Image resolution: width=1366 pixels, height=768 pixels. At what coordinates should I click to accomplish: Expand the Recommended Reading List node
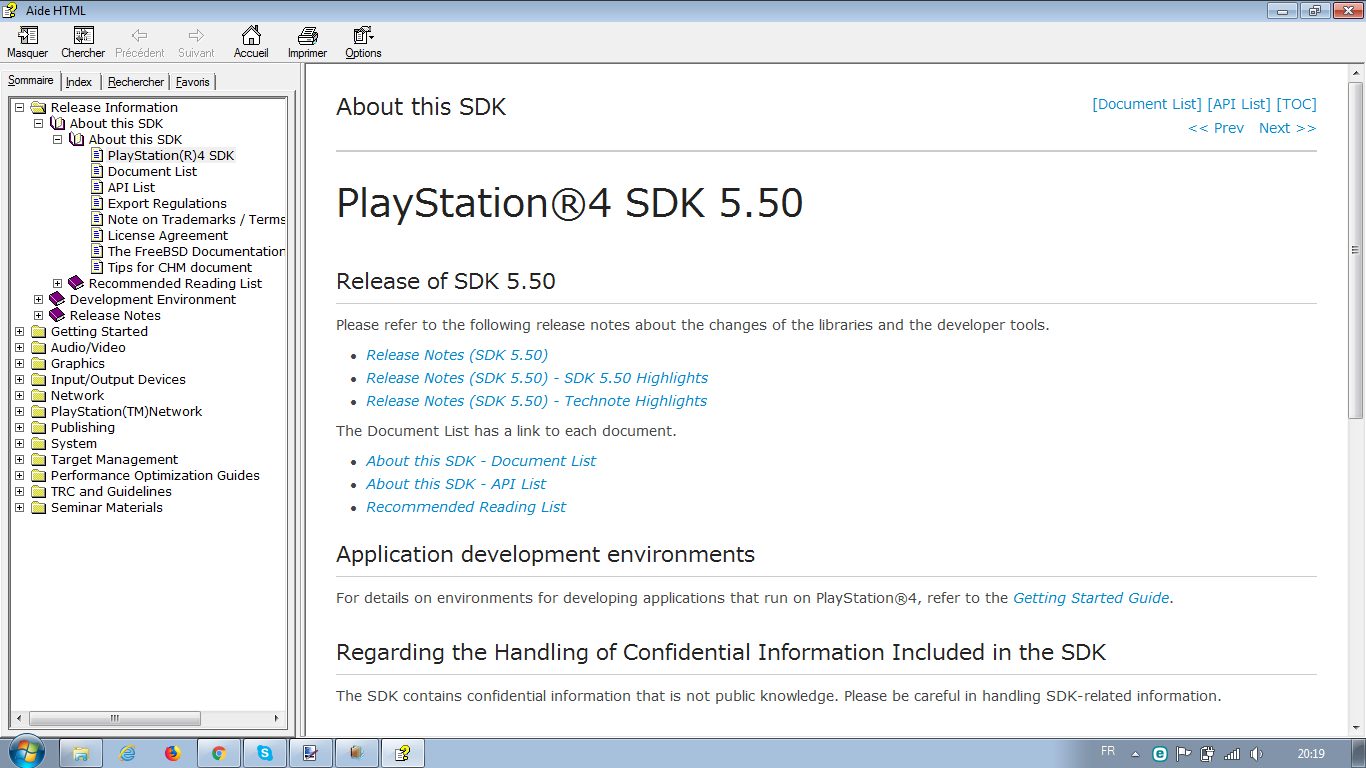tap(58, 283)
